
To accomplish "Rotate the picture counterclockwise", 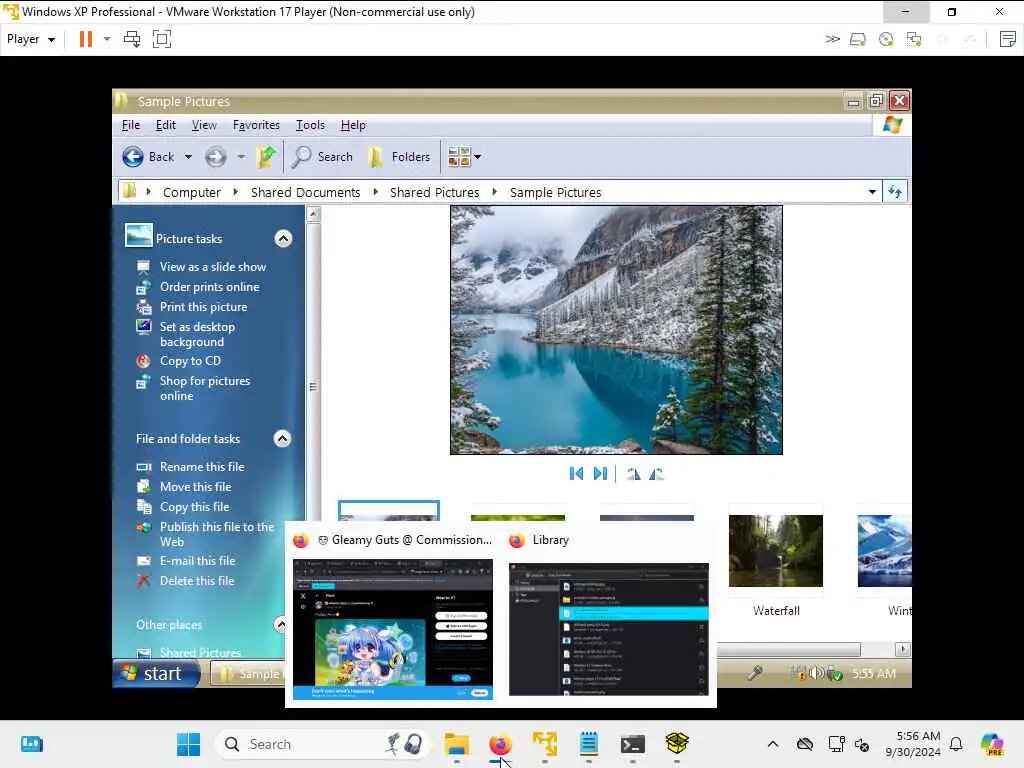I will 656,473.
